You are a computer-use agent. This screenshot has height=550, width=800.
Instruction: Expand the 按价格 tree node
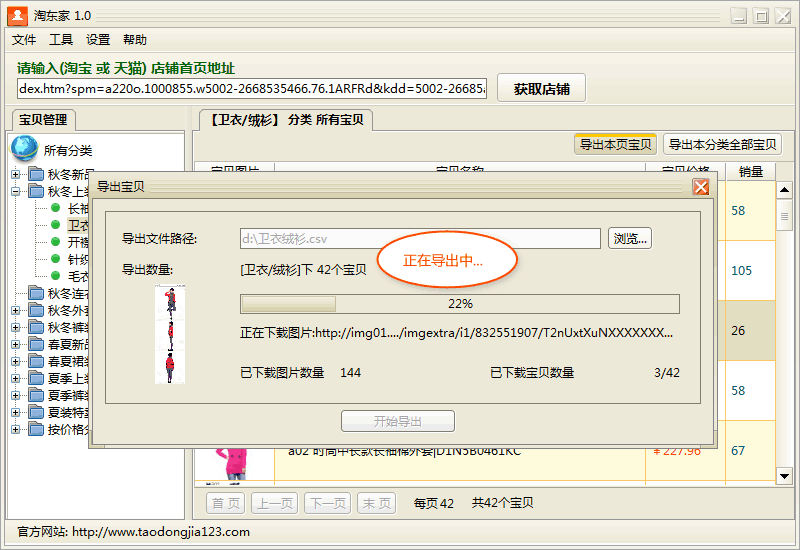[x=16, y=430]
